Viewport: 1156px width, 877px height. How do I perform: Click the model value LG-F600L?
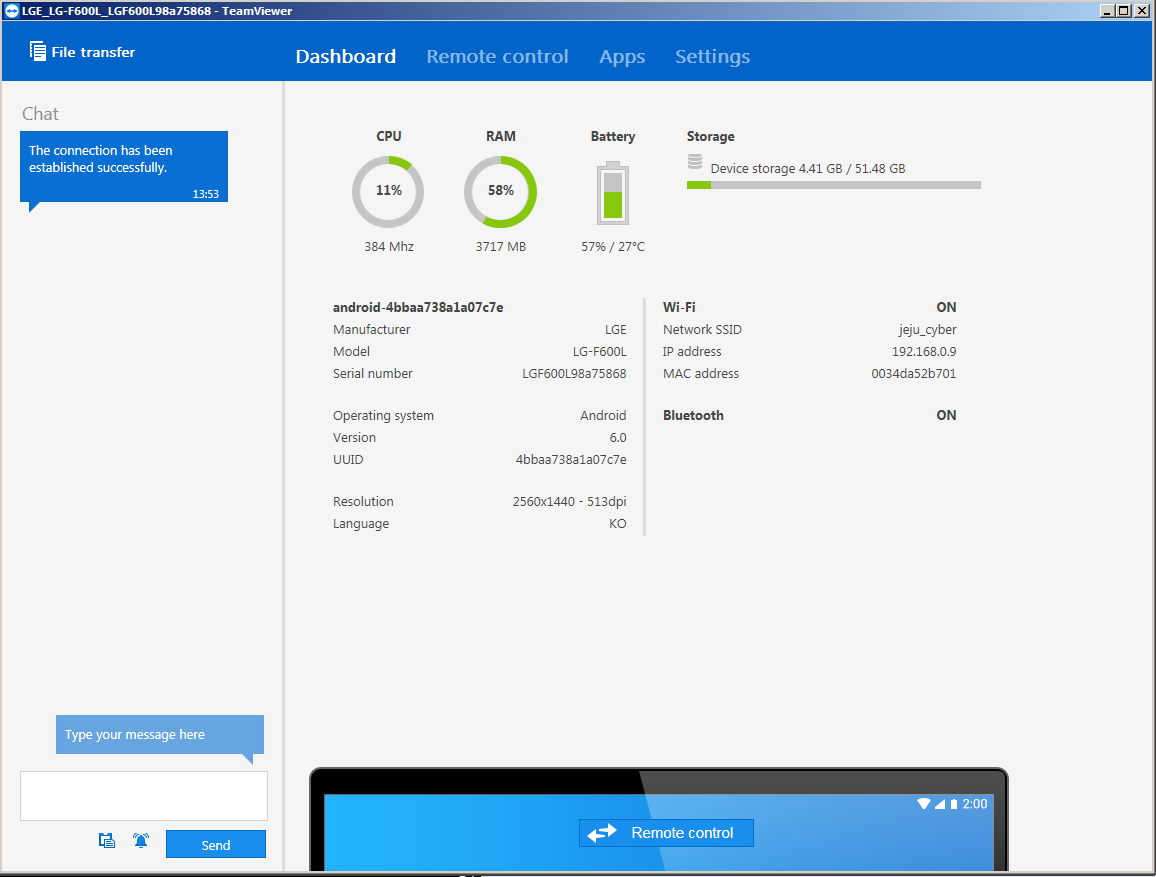pos(599,352)
